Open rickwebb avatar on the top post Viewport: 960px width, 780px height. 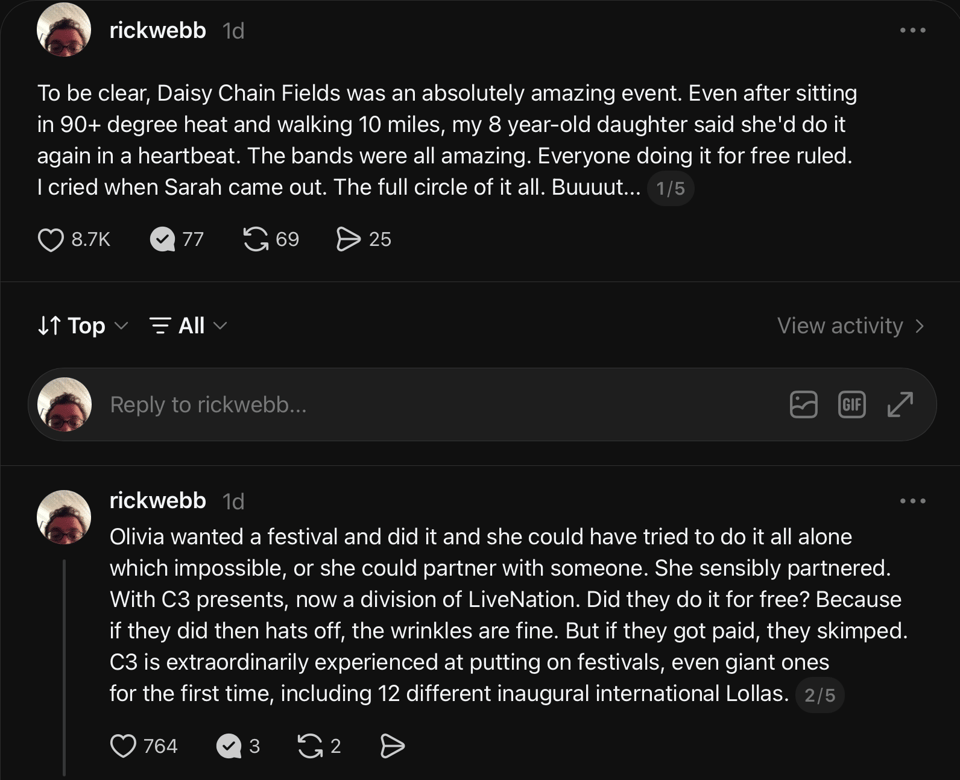coord(64,29)
